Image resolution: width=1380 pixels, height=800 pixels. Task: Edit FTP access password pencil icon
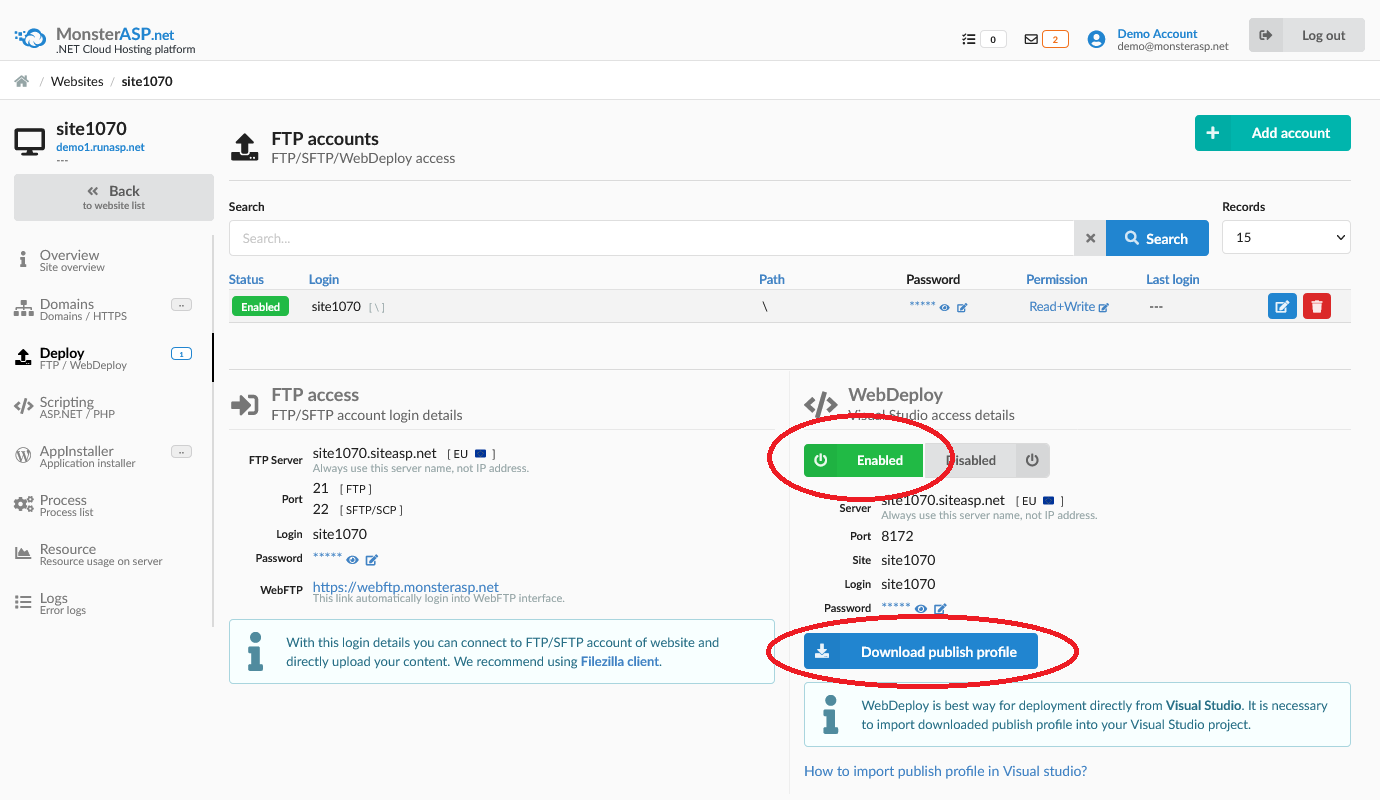tap(371, 560)
